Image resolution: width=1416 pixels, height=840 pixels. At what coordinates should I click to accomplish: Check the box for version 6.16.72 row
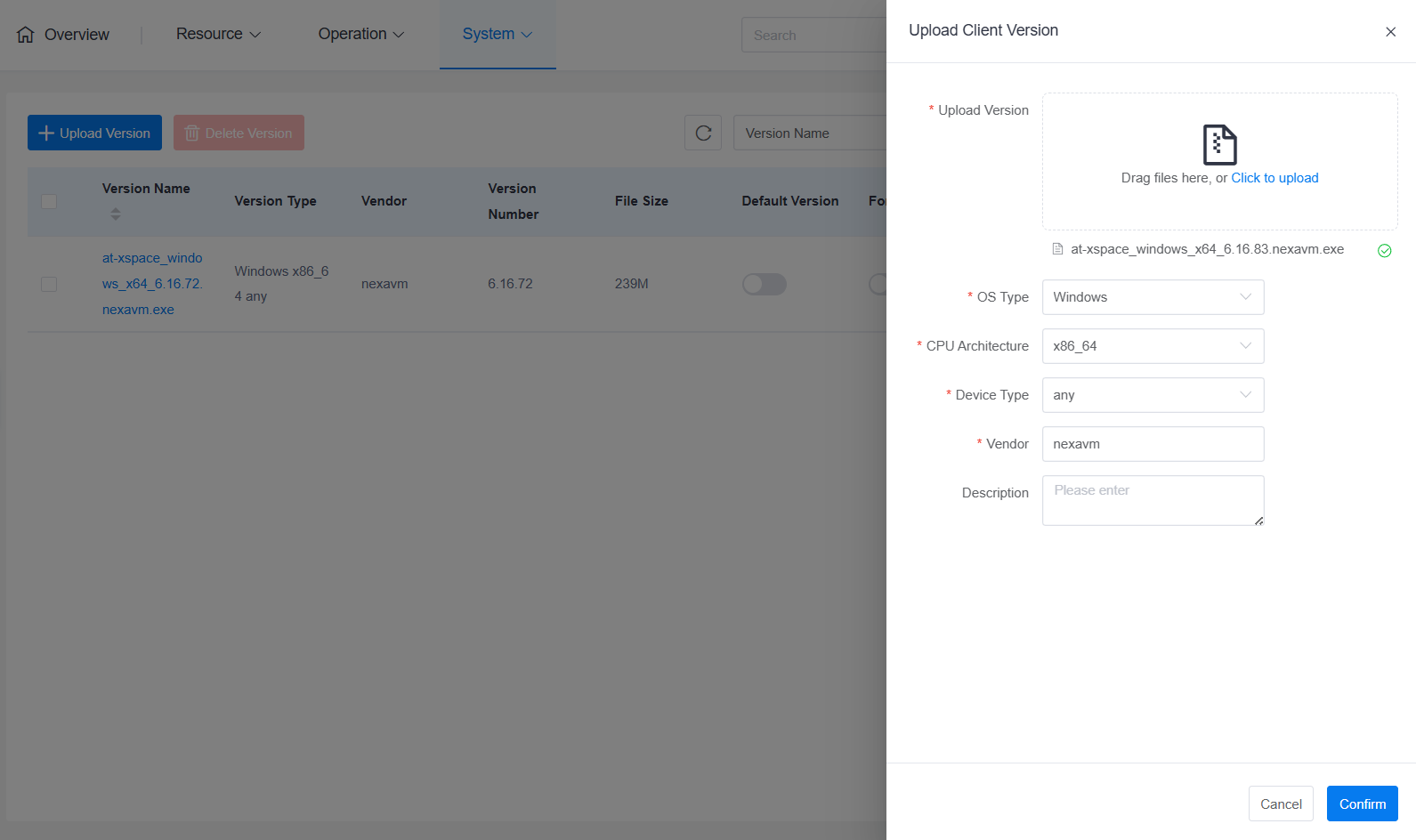49,284
